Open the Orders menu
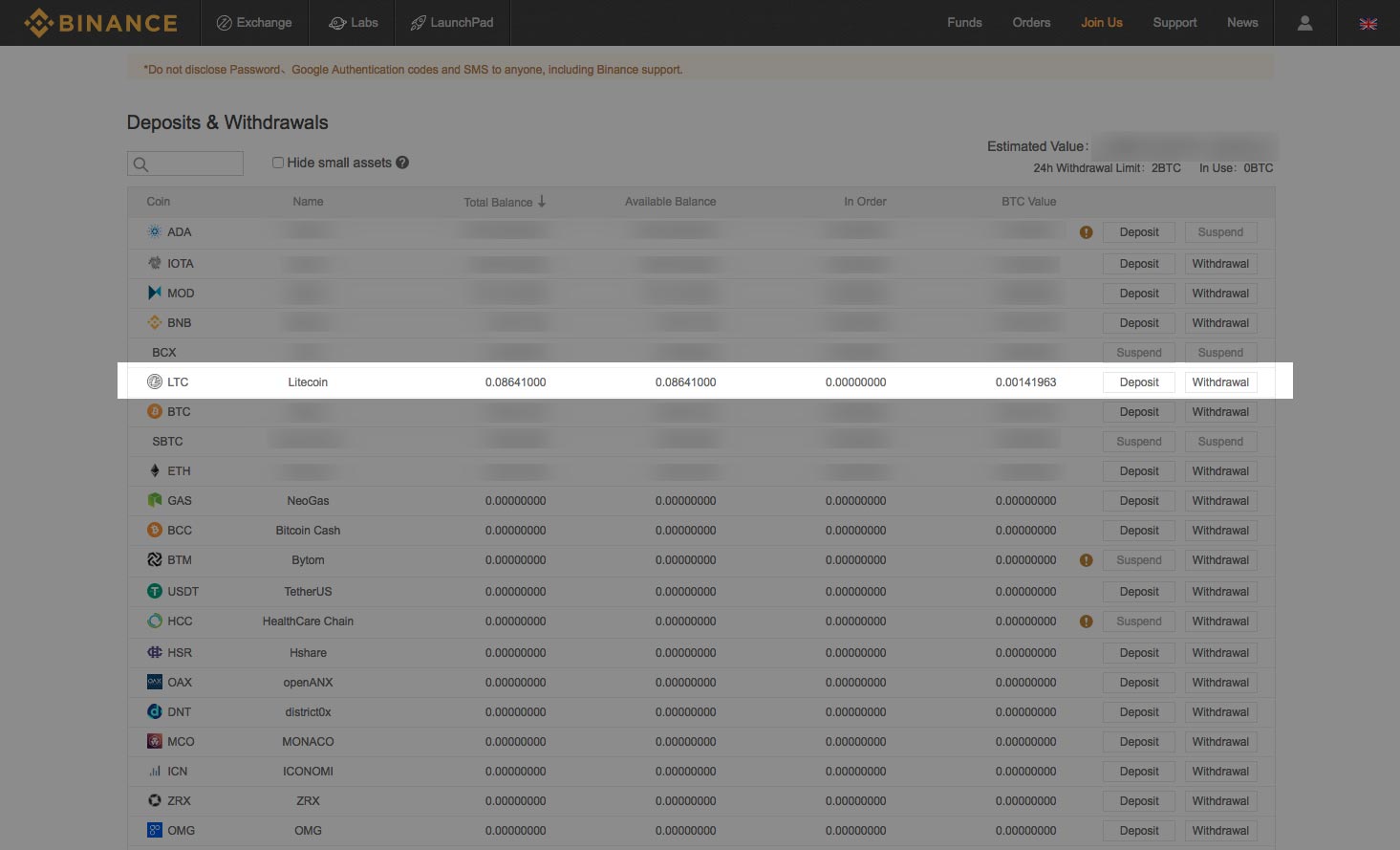 (x=1031, y=23)
